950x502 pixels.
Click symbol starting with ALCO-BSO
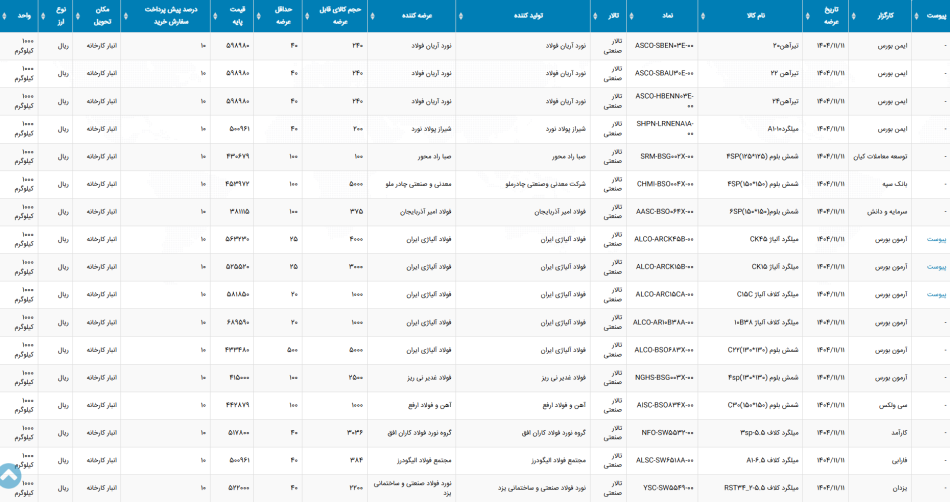tap(664, 350)
